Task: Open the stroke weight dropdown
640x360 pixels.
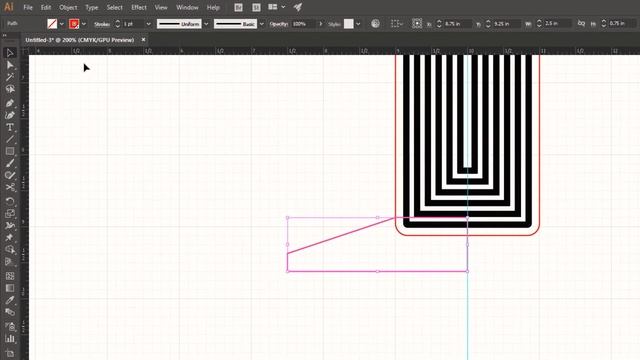Action: pos(148,24)
